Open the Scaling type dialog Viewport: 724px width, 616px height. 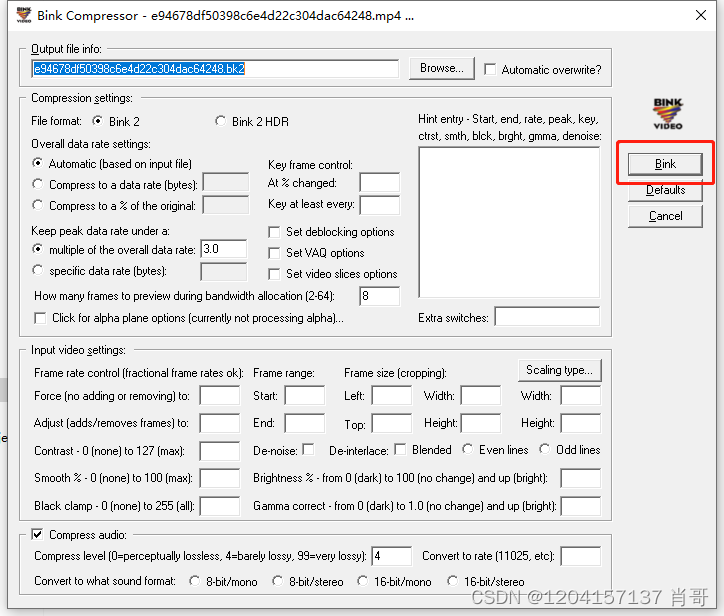pyautogui.click(x=559, y=370)
